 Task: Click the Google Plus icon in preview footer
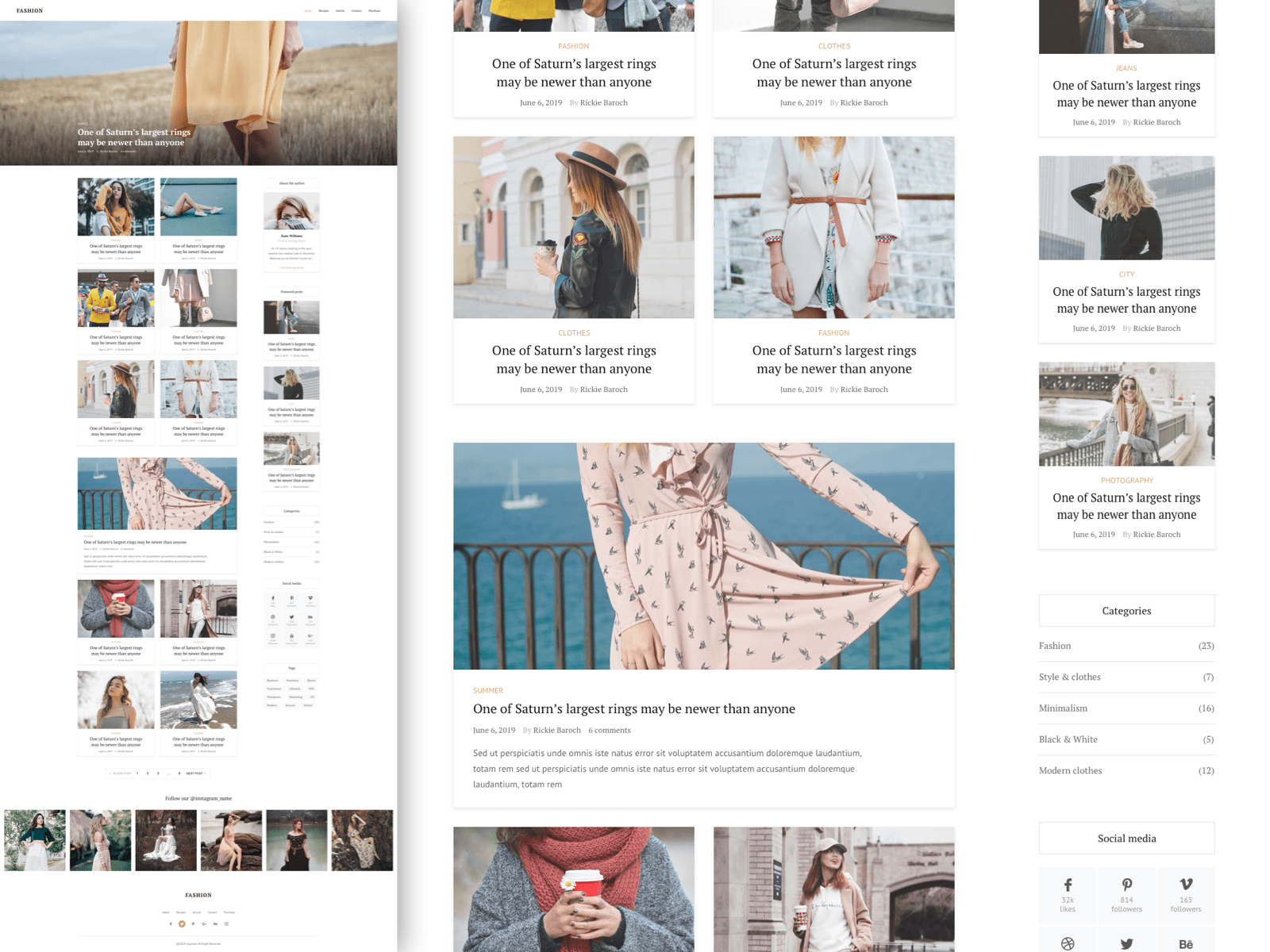click(x=204, y=923)
